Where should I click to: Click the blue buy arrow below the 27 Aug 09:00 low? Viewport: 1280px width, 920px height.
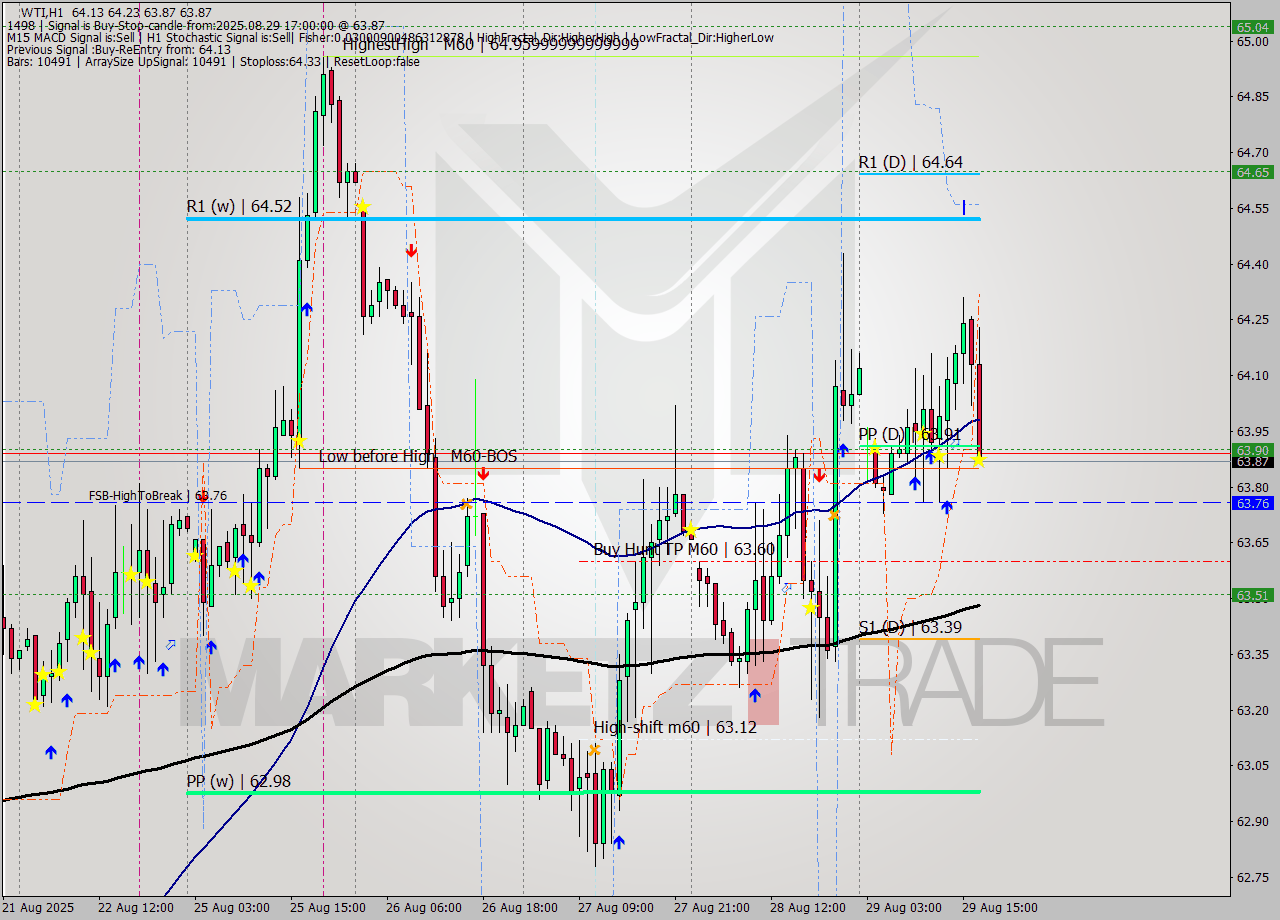(x=618, y=842)
